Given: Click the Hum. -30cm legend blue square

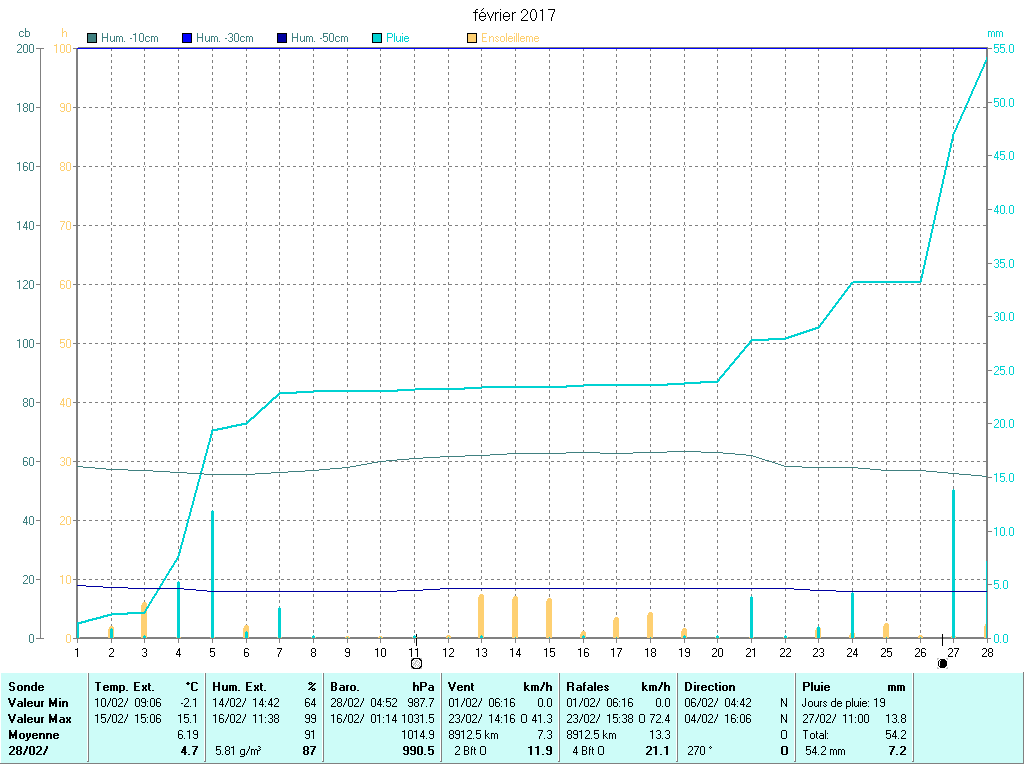Looking at the screenshot, I should pos(187,38).
